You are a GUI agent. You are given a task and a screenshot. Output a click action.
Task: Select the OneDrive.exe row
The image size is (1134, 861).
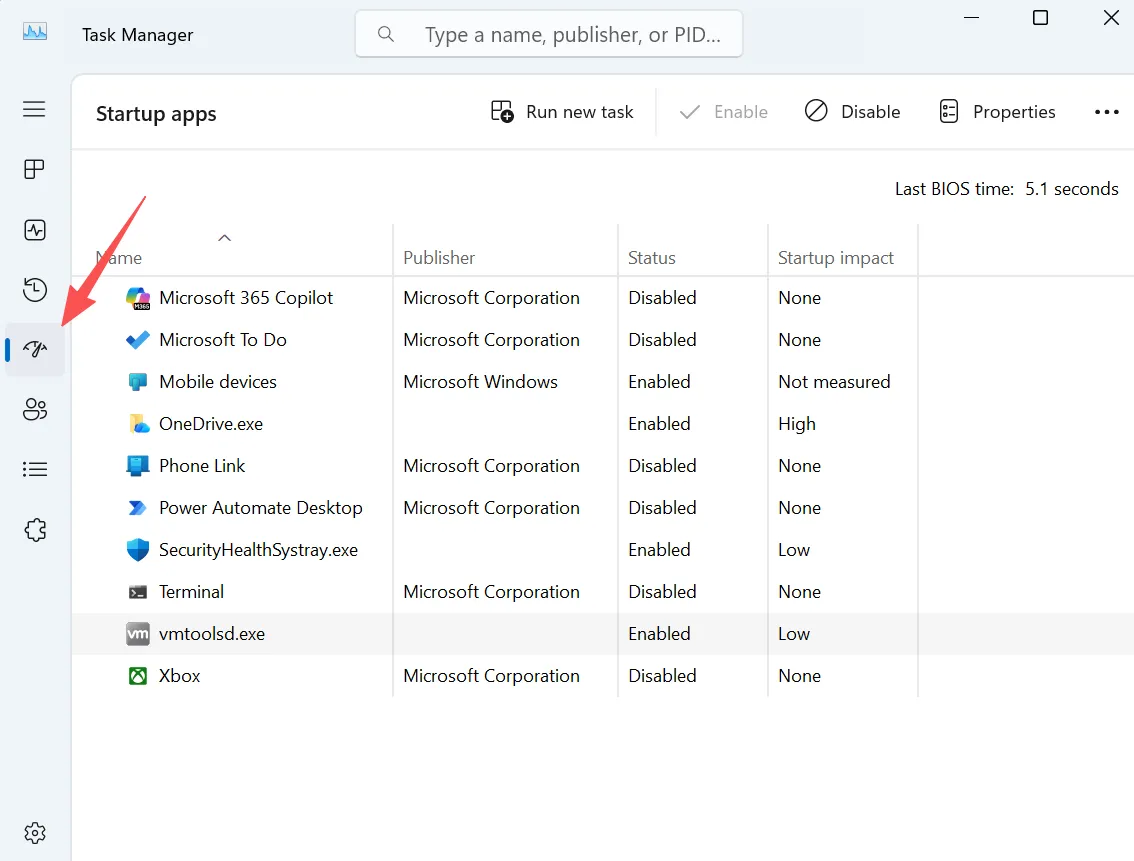point(602,424)
